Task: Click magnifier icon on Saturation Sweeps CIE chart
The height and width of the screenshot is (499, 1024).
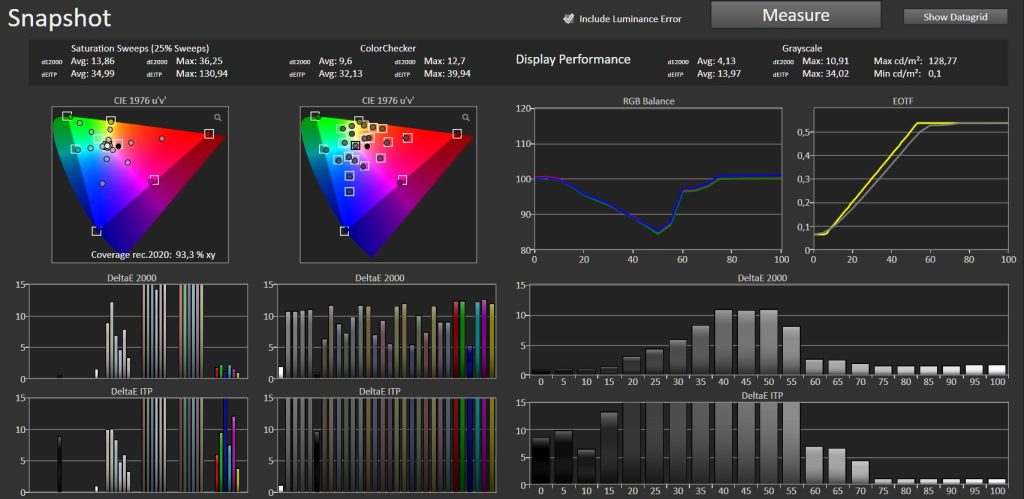Action: click(217, 118)
